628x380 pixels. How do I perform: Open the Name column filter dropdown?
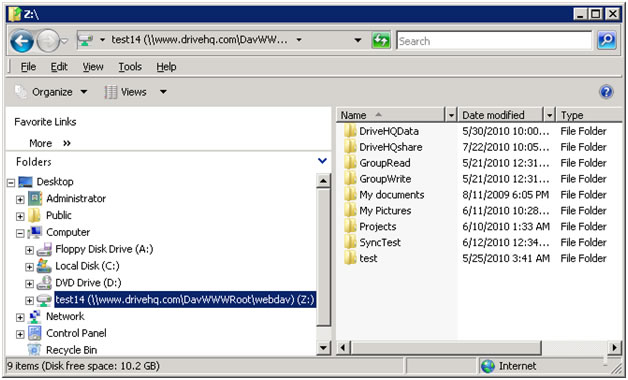(451, 115)
